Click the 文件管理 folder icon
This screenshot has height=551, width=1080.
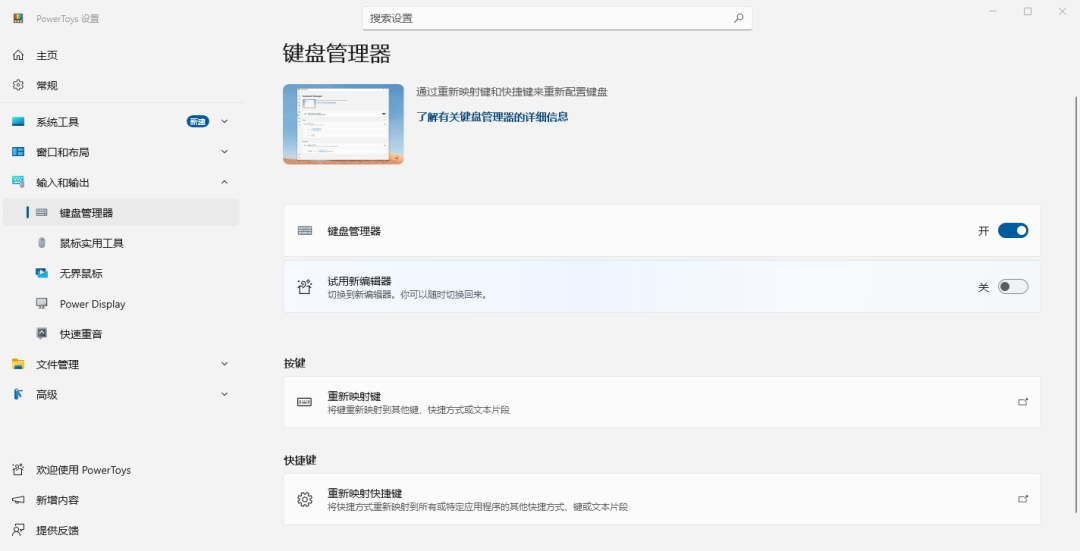[x=19, y=364]
